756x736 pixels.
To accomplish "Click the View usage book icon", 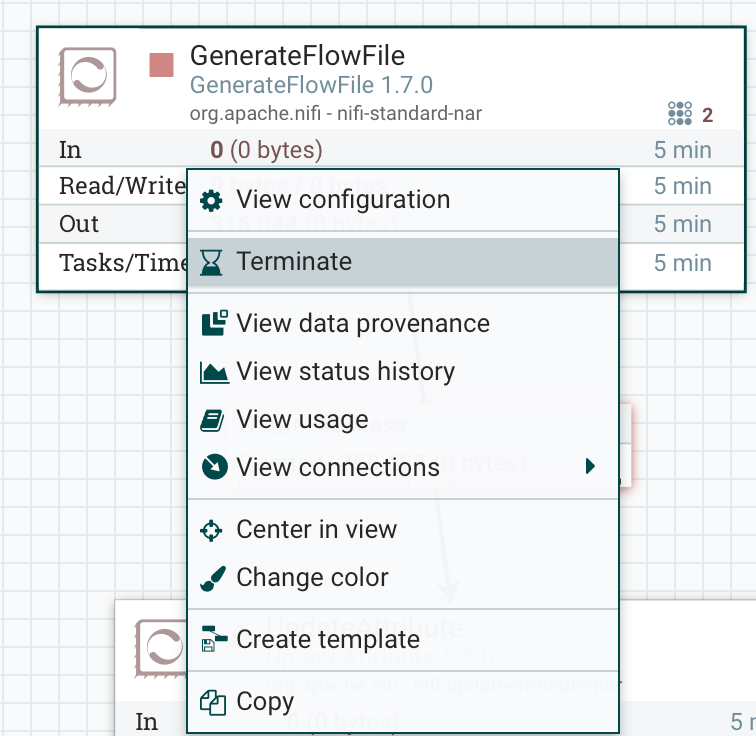I will click(213, 420).
